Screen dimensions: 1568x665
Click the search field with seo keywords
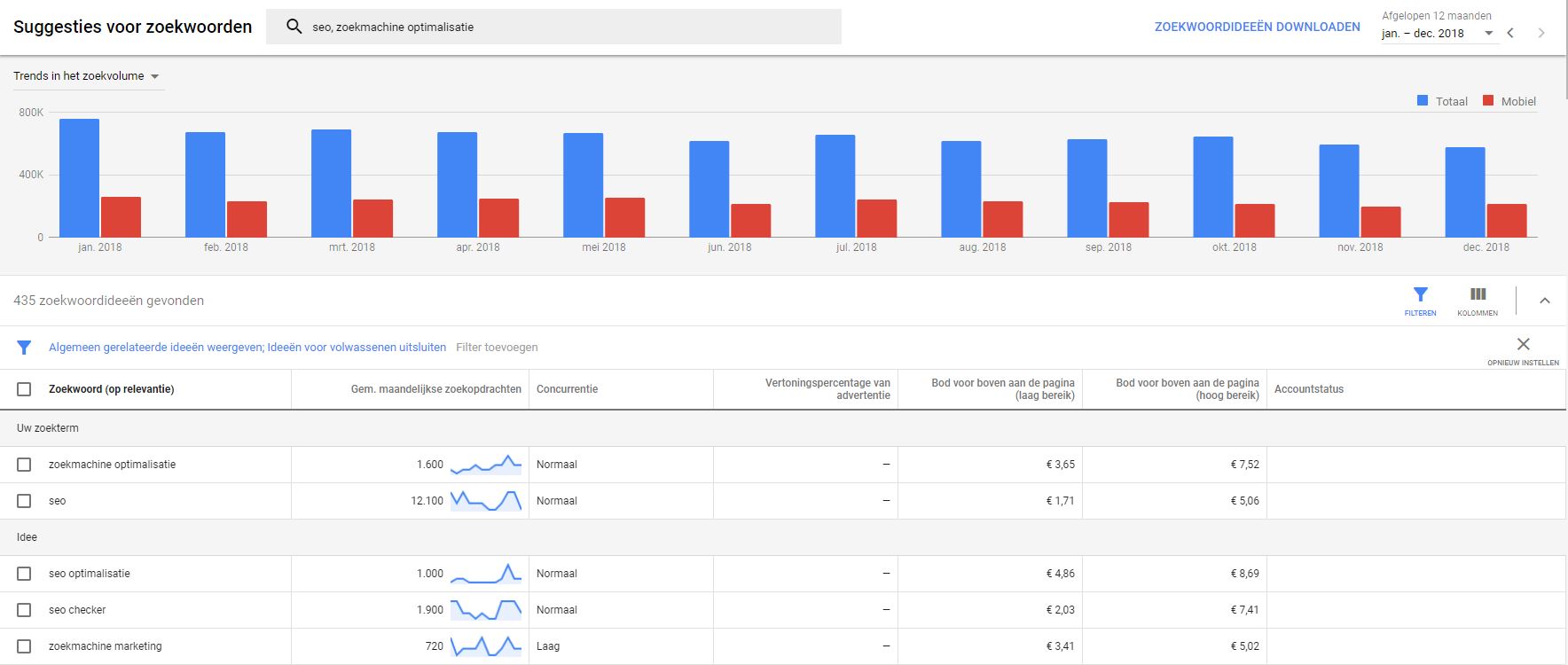(x=553, y=27)
